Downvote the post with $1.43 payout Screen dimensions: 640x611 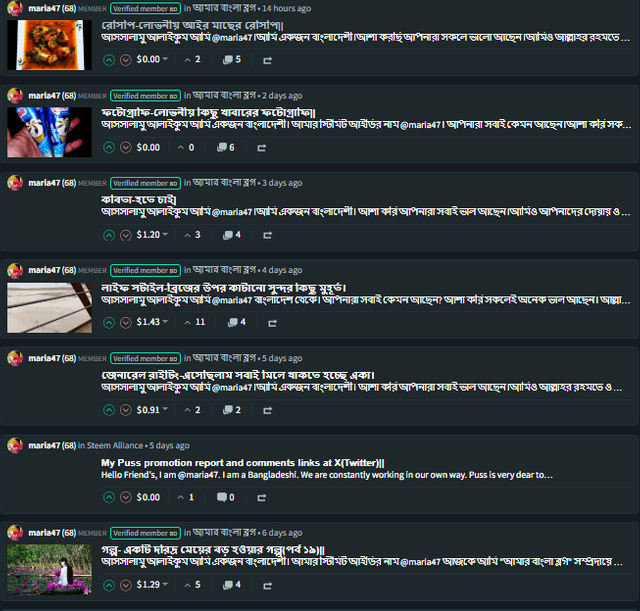tap(126, 322)
